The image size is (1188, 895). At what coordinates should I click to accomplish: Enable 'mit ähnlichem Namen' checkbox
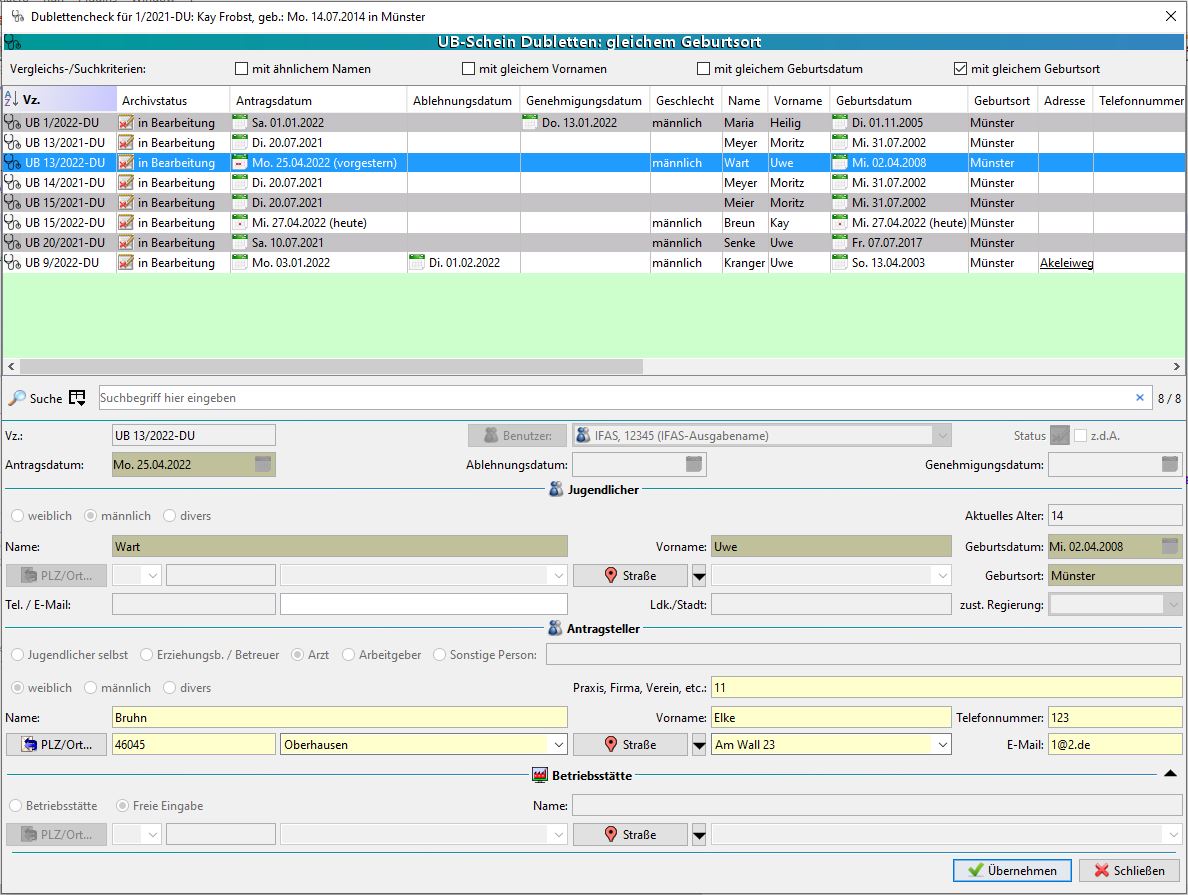click(241, 69)
